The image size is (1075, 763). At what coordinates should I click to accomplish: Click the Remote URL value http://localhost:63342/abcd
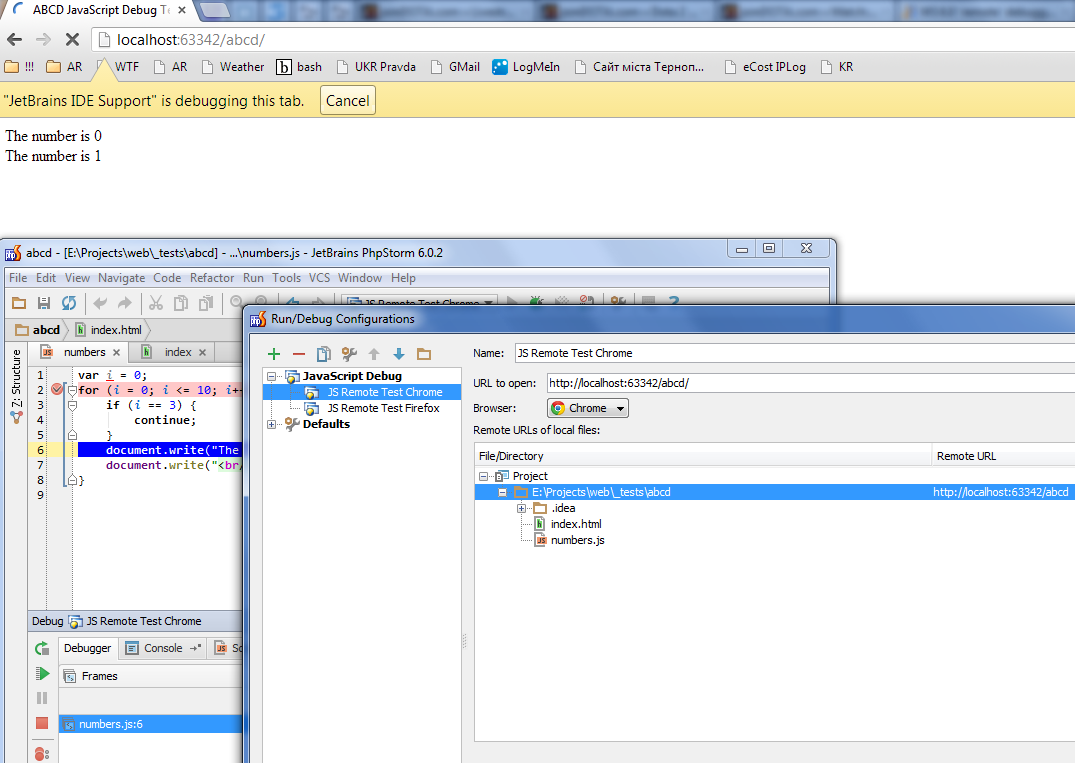(1000, 492)
